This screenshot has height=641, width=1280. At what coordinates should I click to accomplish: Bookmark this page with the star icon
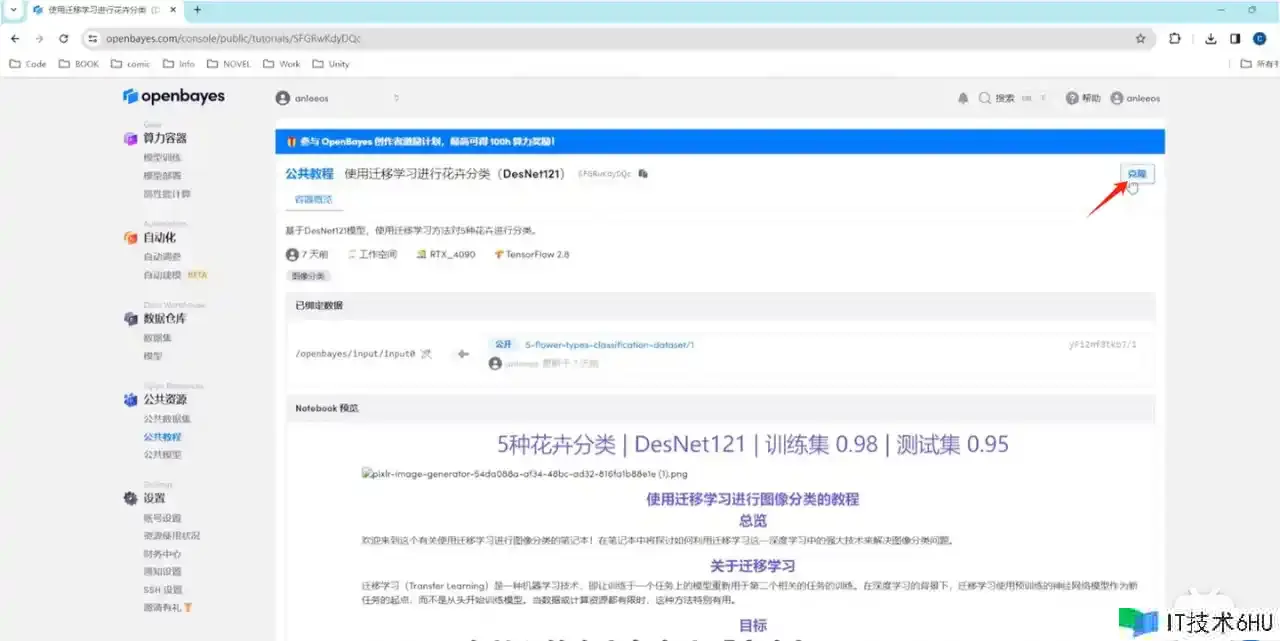pos(1140,38)
